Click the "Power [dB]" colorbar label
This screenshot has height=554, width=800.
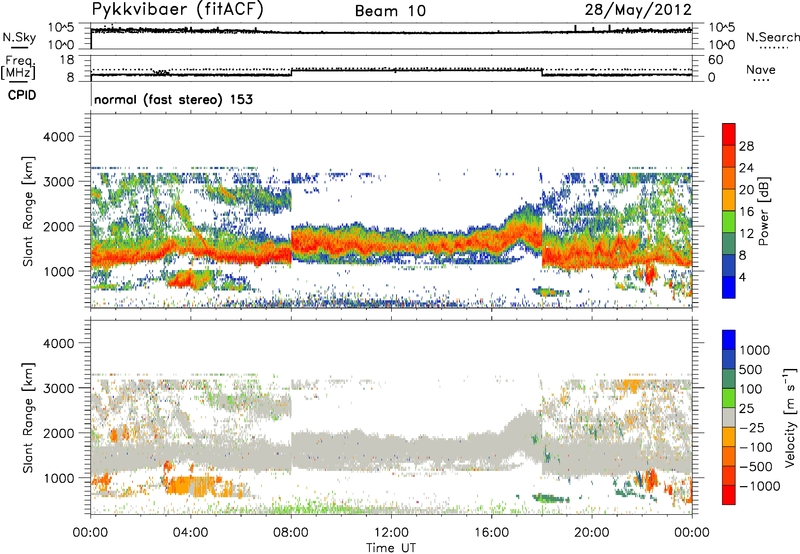[x=763, y=211]
